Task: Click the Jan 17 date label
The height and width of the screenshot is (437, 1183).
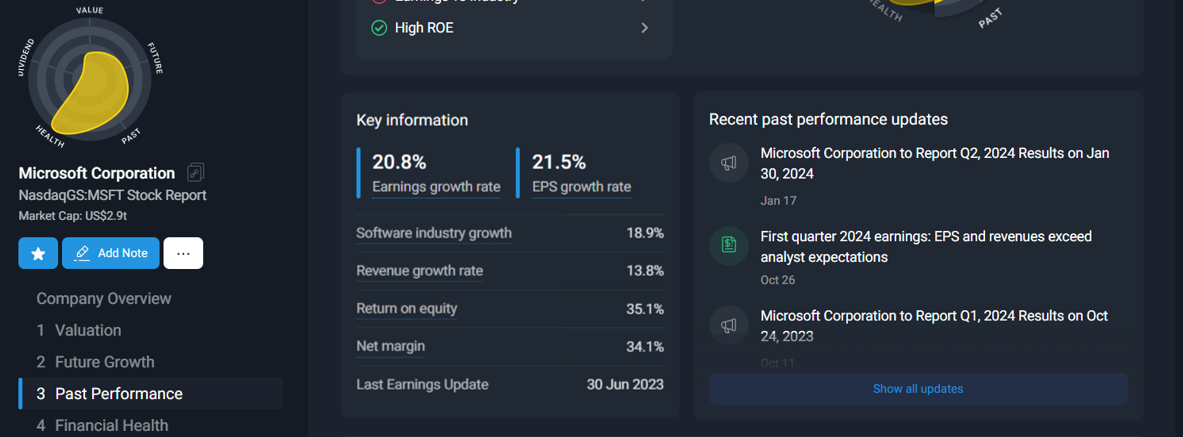Action: (779, 201)
